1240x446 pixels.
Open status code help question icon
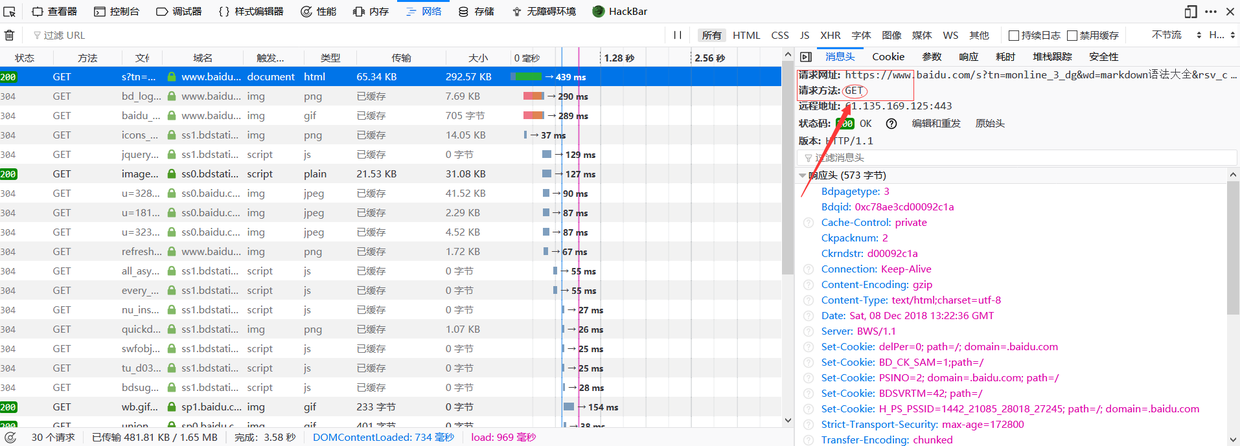[x=891, y=123]
